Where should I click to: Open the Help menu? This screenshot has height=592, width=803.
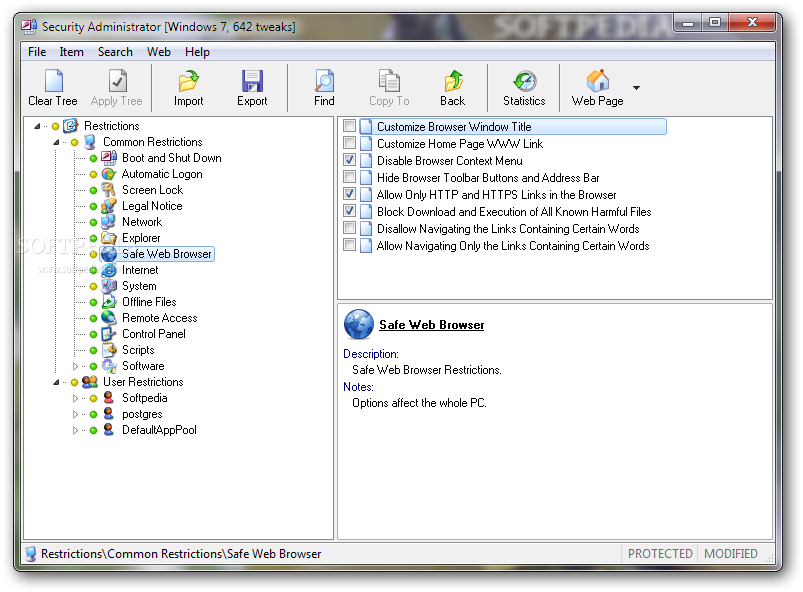click(x=197, y=52)
